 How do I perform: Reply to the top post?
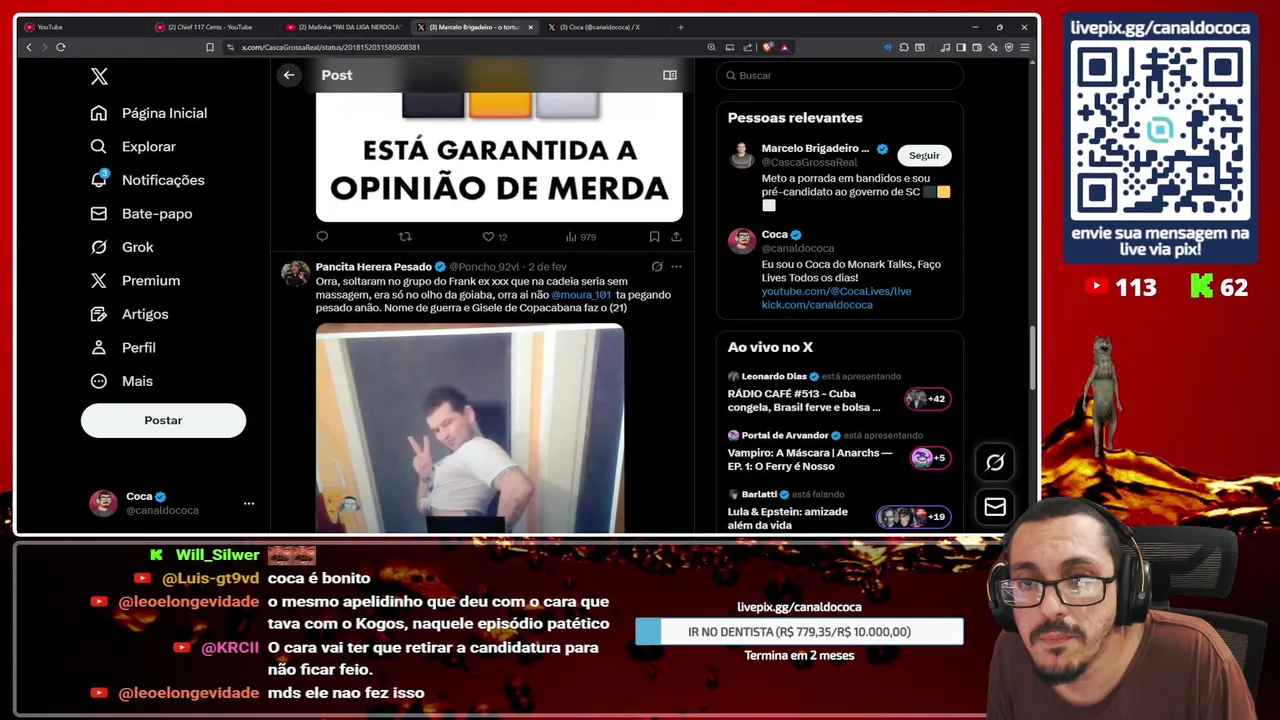(322, 236)
